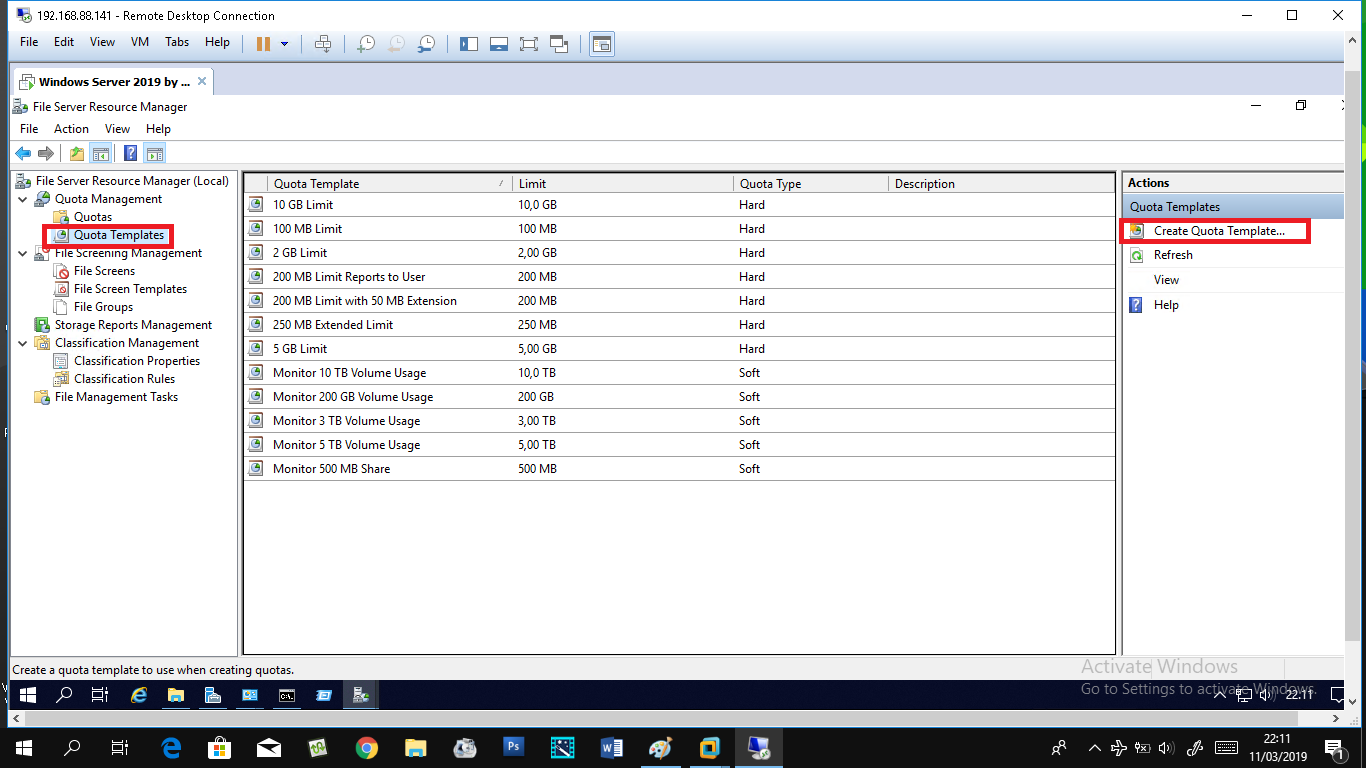Select File Server Resource Manager (Local) root node
Image resolution: width=1366 pixels, height=768 pixels.
coord(132,181)
